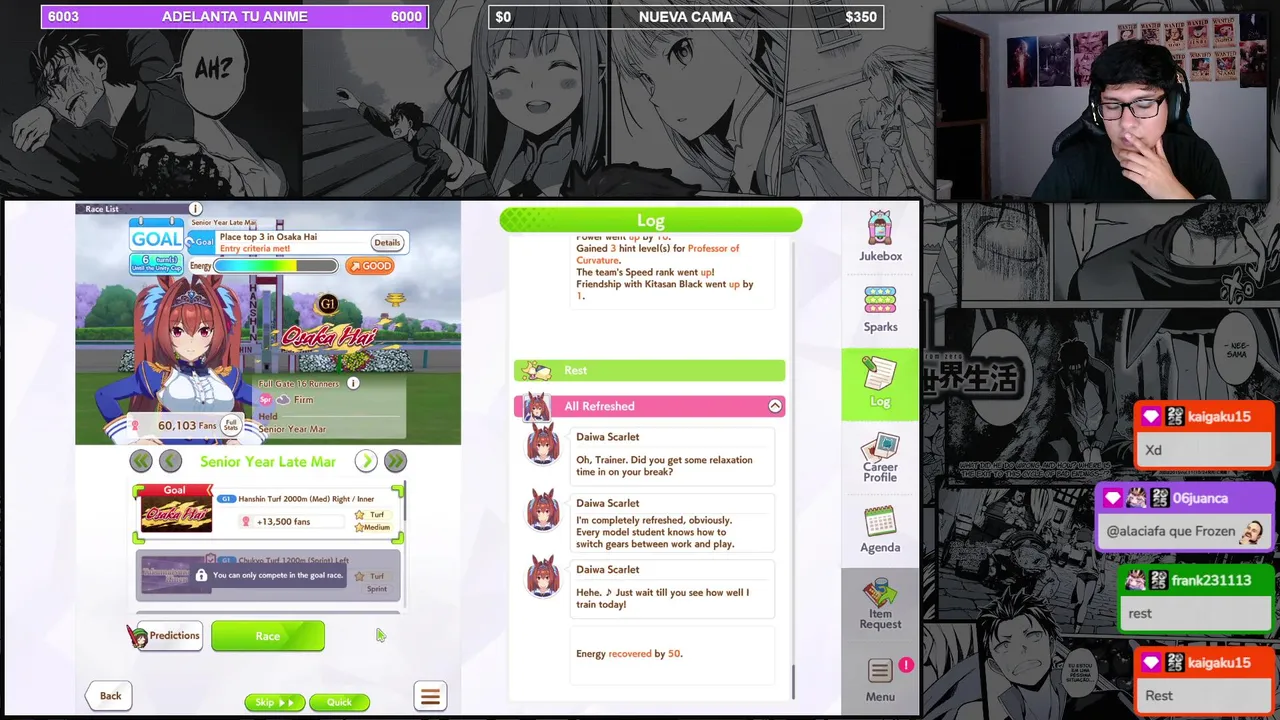Click the Spr season icon near Firm
Screen dimensions: 1280x720
266,400
